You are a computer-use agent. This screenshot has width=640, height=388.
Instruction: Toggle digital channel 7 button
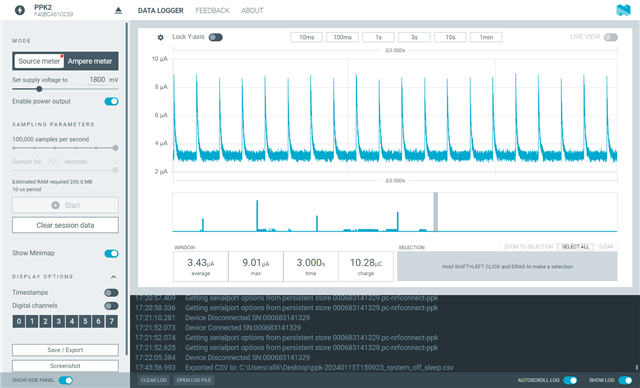pyautogui.click(x=112, y=321)
